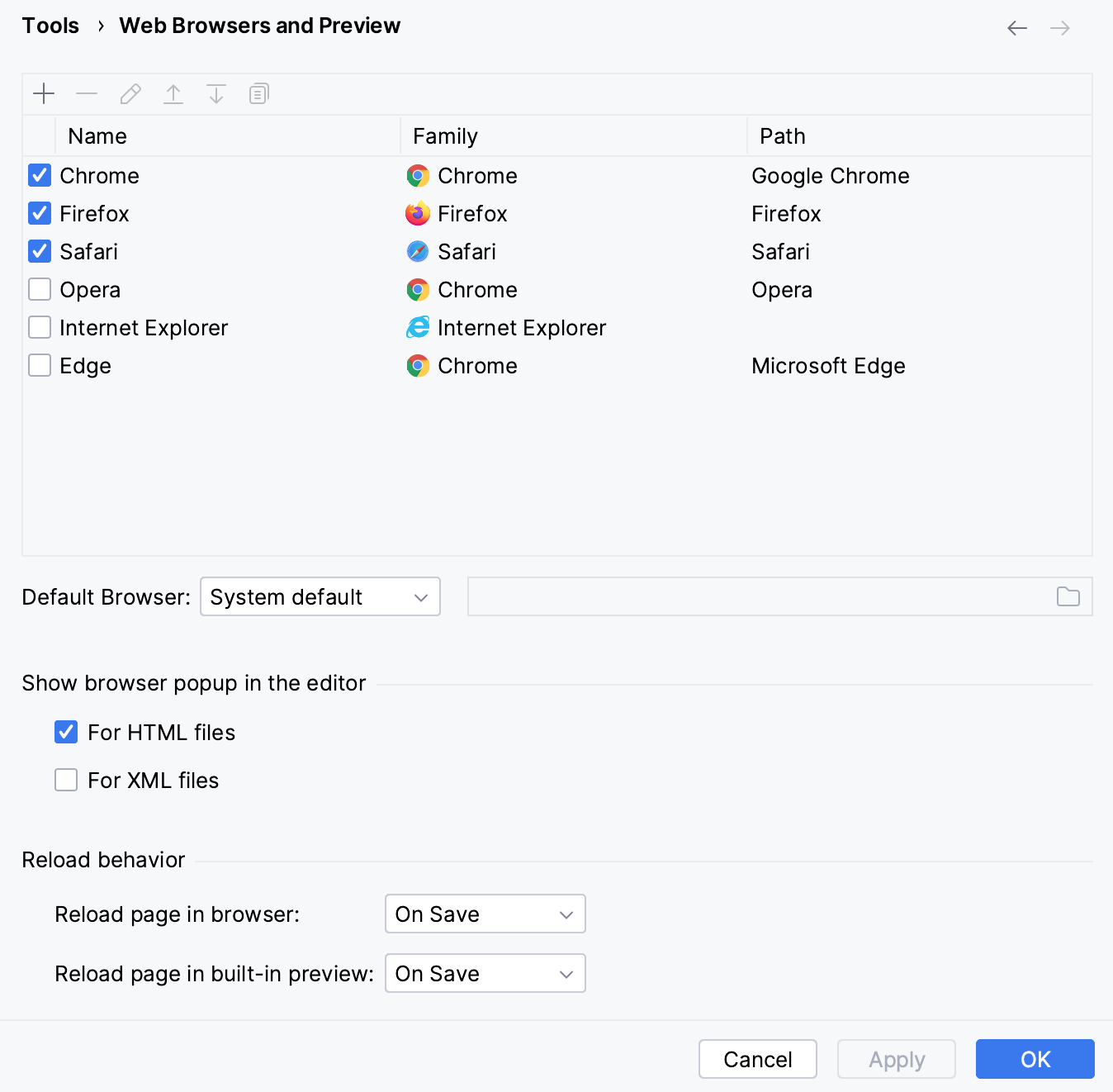
Task: Select the Web Browsers and Preview breadcrumb
Action: point(259,26)
